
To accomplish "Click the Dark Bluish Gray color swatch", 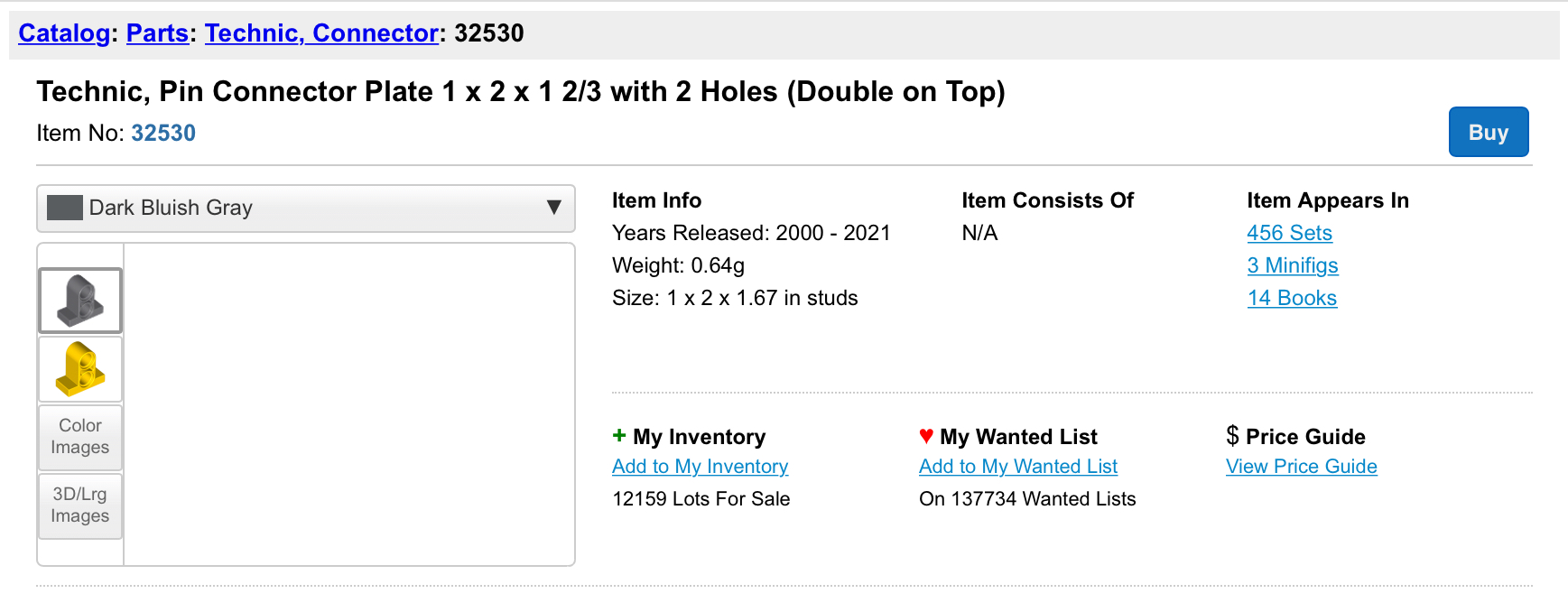I will pos(65,209).
